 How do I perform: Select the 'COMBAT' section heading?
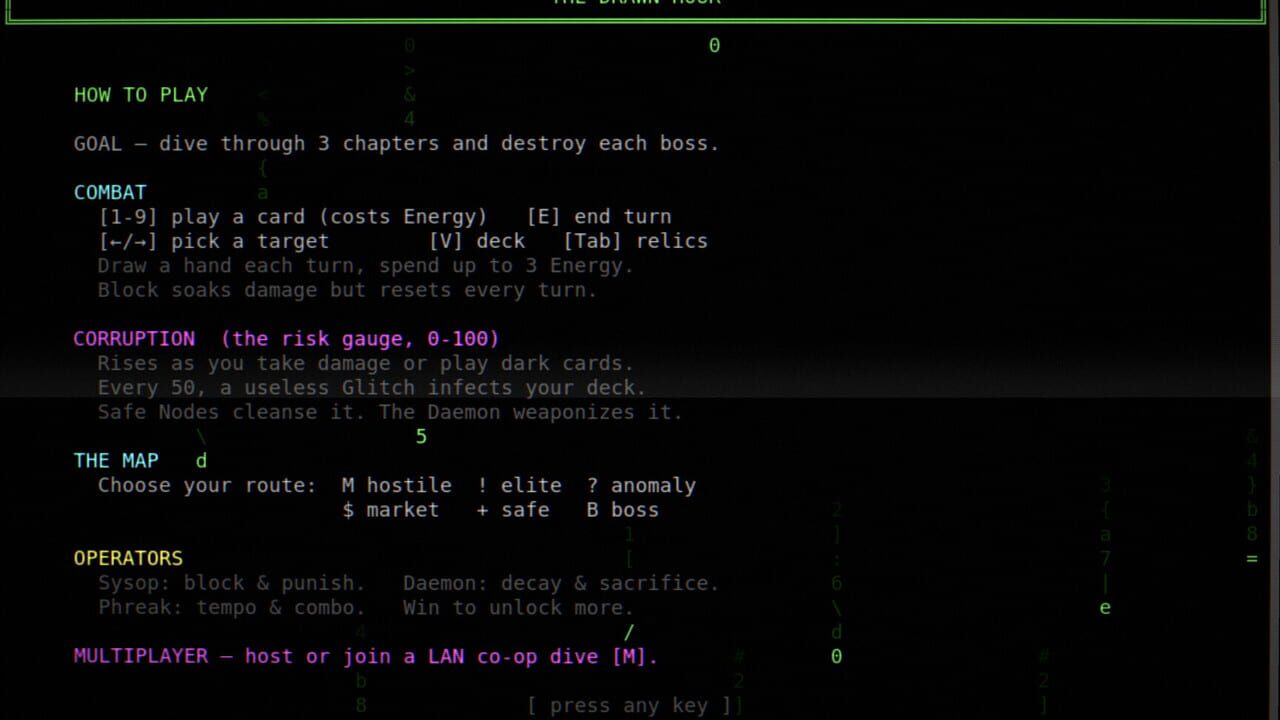coord(110,192)
